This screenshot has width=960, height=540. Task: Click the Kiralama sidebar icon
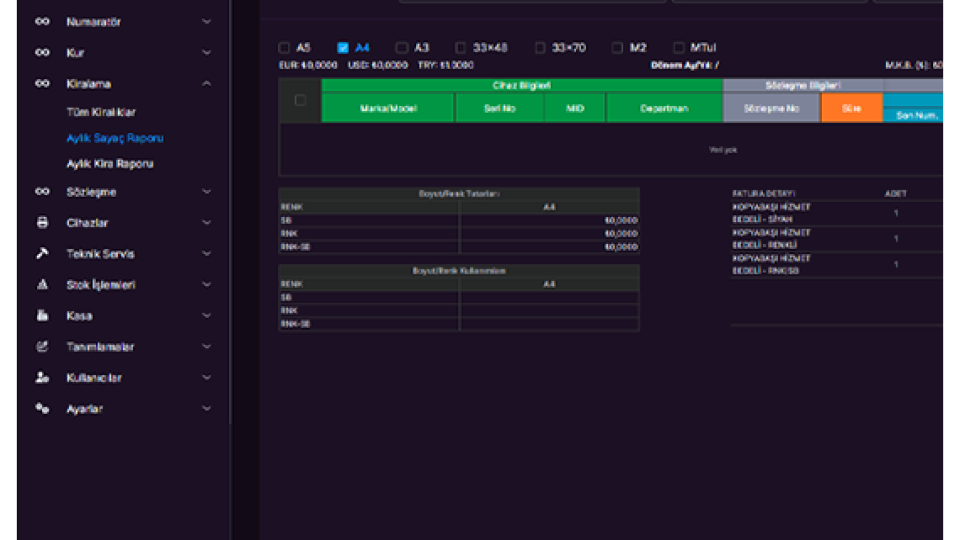click(x=42, y=83)
